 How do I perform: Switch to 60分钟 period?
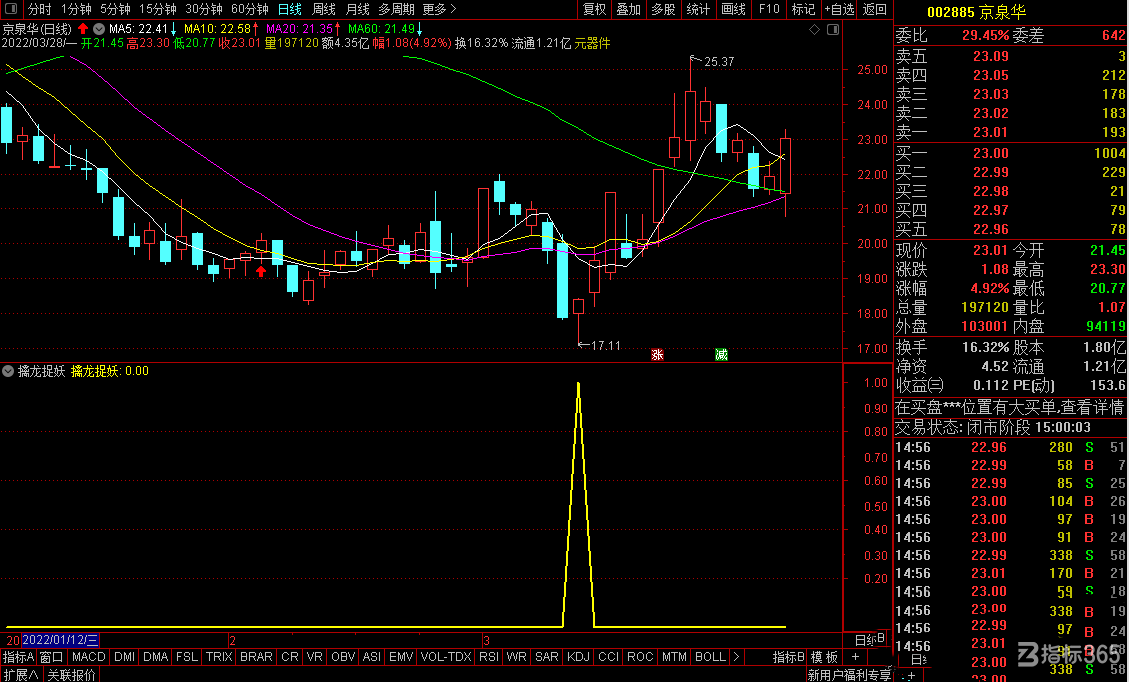point(250,9)
